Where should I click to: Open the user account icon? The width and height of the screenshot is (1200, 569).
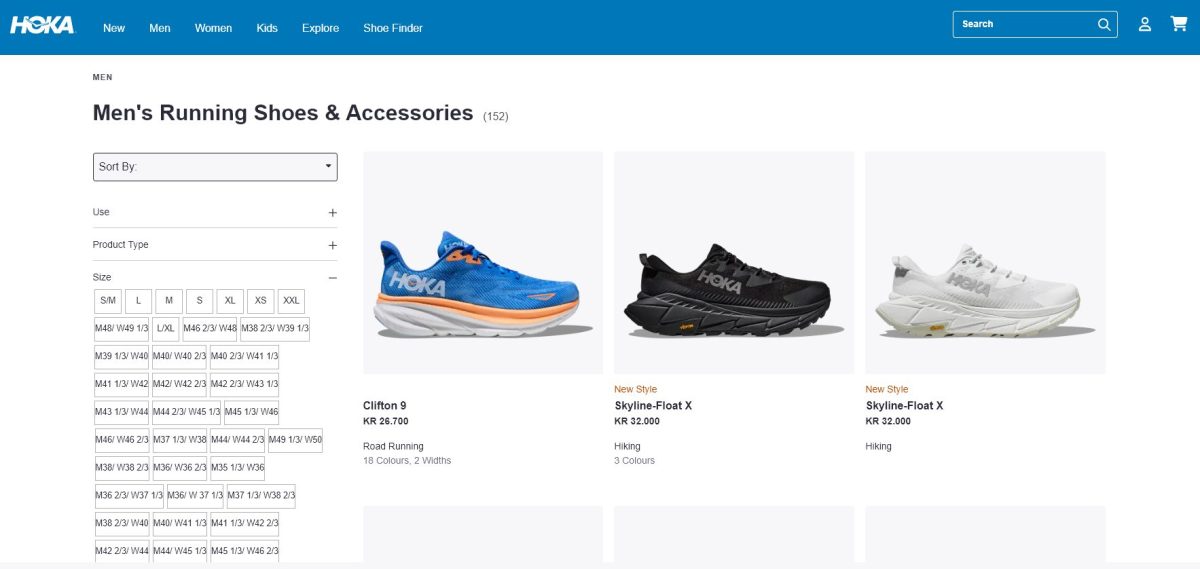coord(1145,24)
